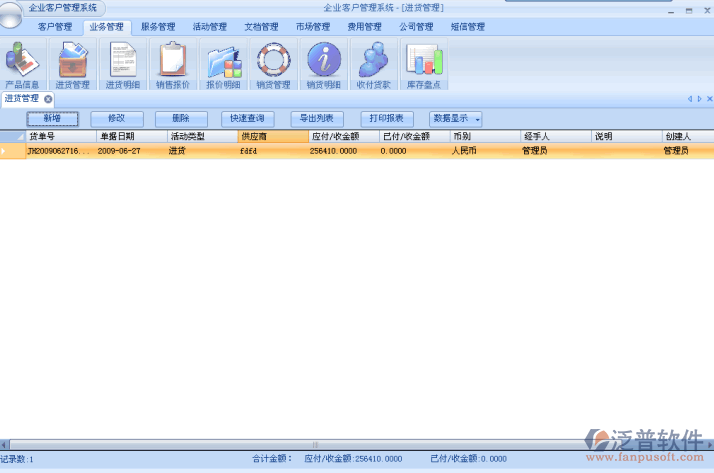Image resolution: width=714 pixels, height=473 pixels.
Task: Select the JH2009062716... order number cell
Action: 61,151
